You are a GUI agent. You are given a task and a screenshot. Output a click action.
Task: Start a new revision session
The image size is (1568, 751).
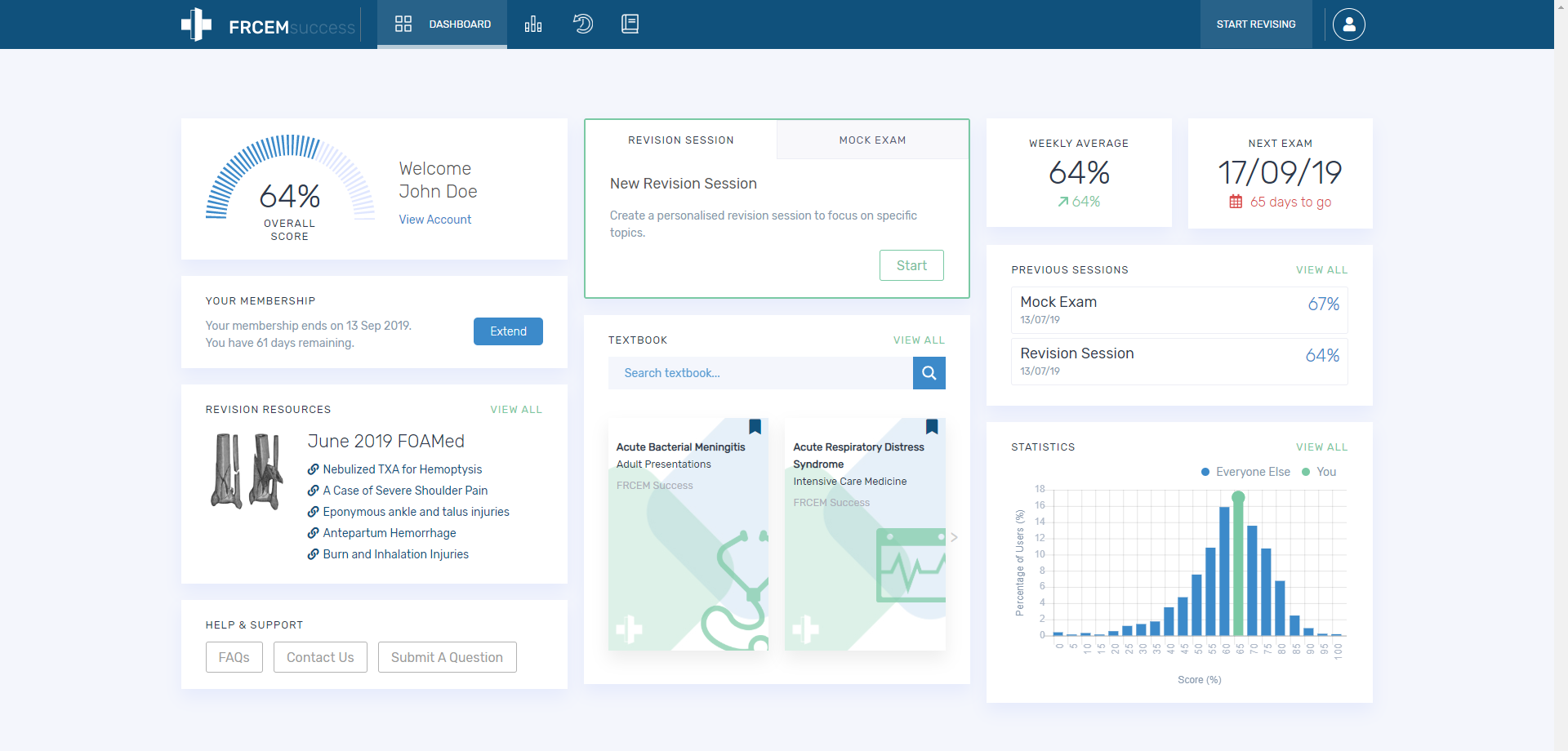911,265
